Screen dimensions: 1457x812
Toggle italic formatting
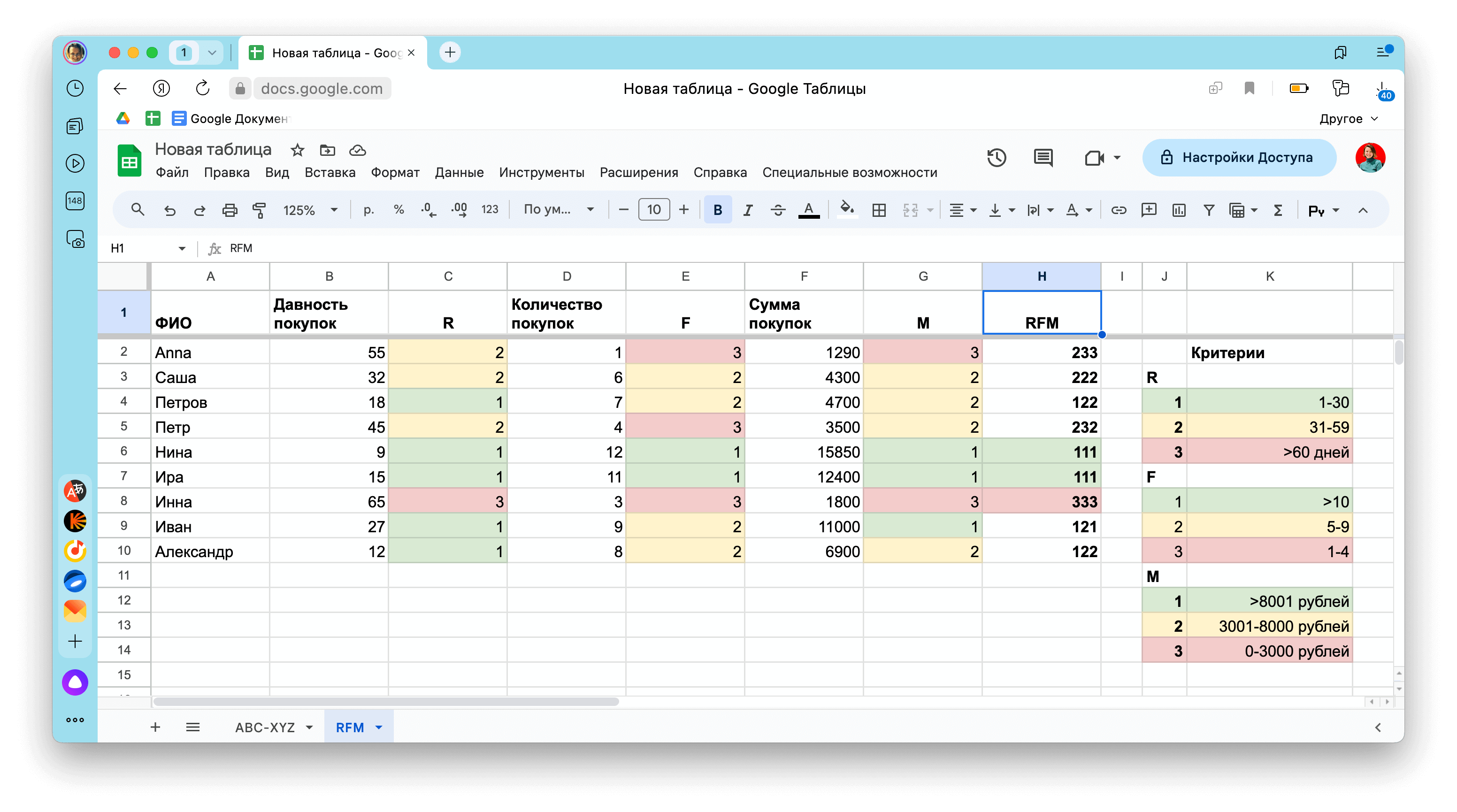(x=748, y=210)
